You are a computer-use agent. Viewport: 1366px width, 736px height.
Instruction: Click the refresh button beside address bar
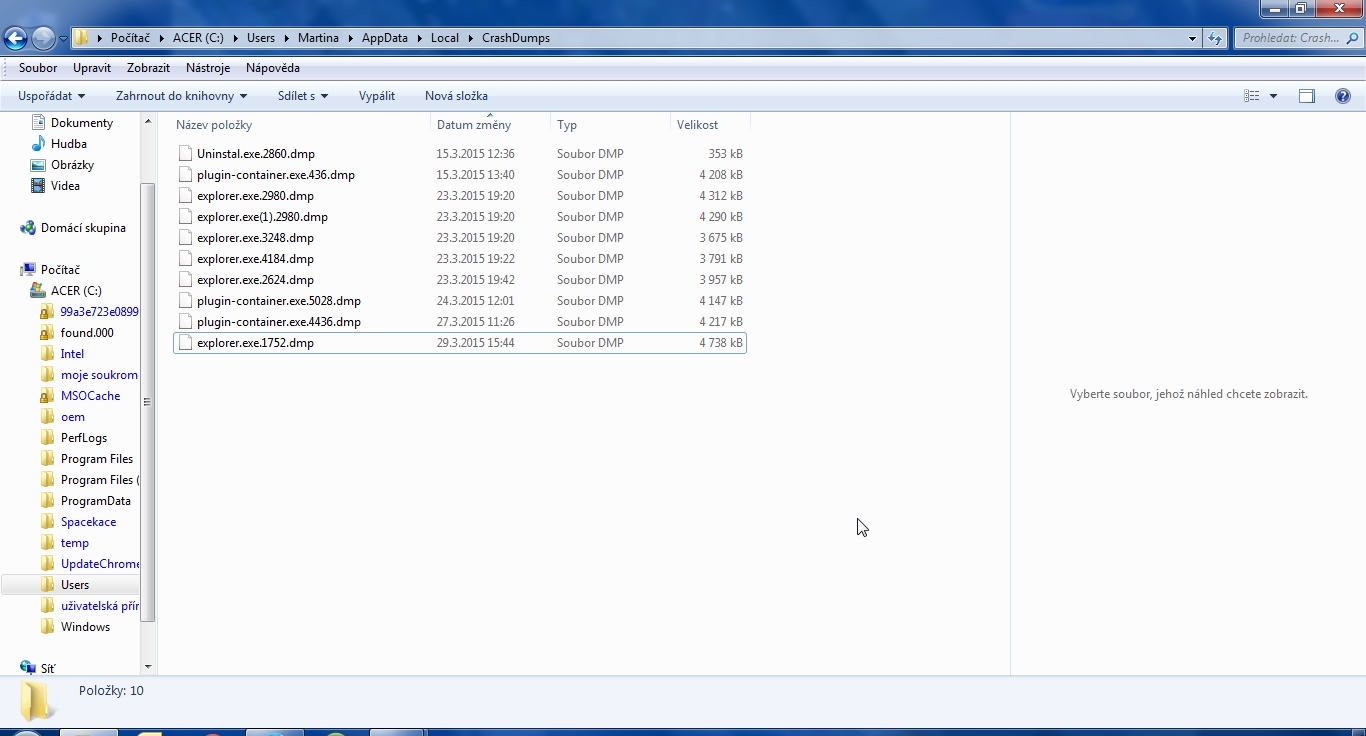click(x=1215, y=38)
